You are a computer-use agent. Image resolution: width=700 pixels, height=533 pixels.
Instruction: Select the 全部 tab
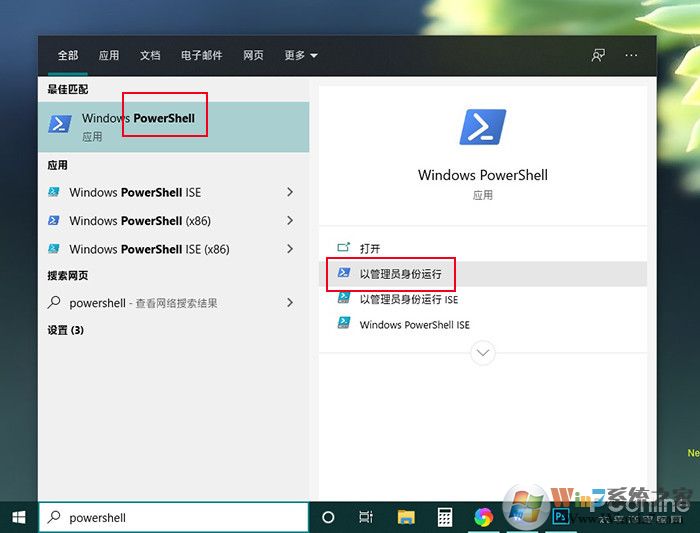tap(68, 55)
